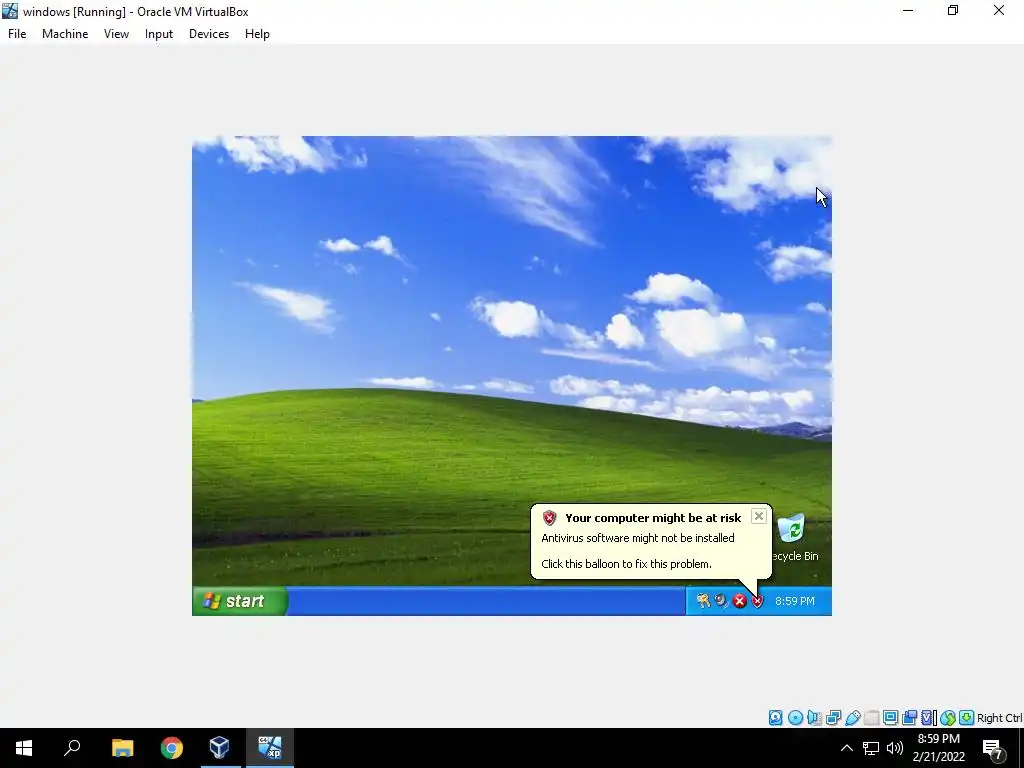Open the Input menu
The width and height of the screenshot is (1024, 768).
point(159,34)
